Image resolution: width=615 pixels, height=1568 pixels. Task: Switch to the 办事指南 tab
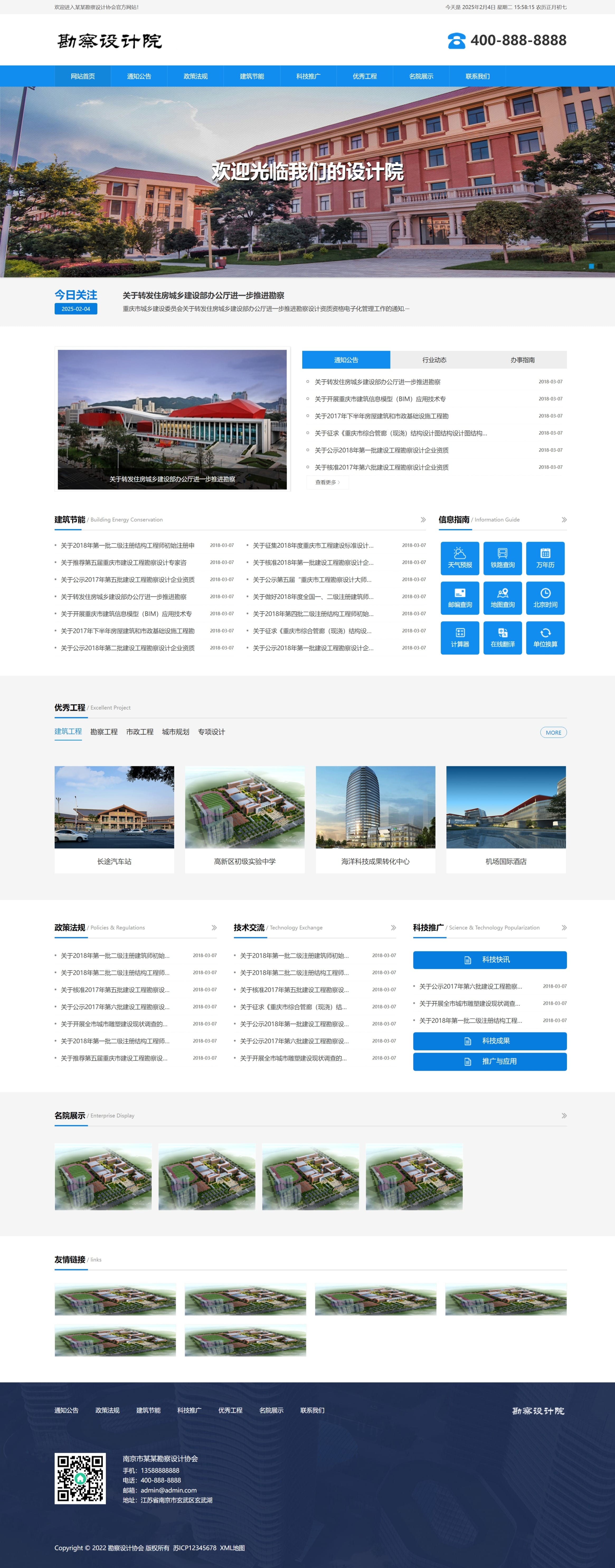tap(523, 360)
